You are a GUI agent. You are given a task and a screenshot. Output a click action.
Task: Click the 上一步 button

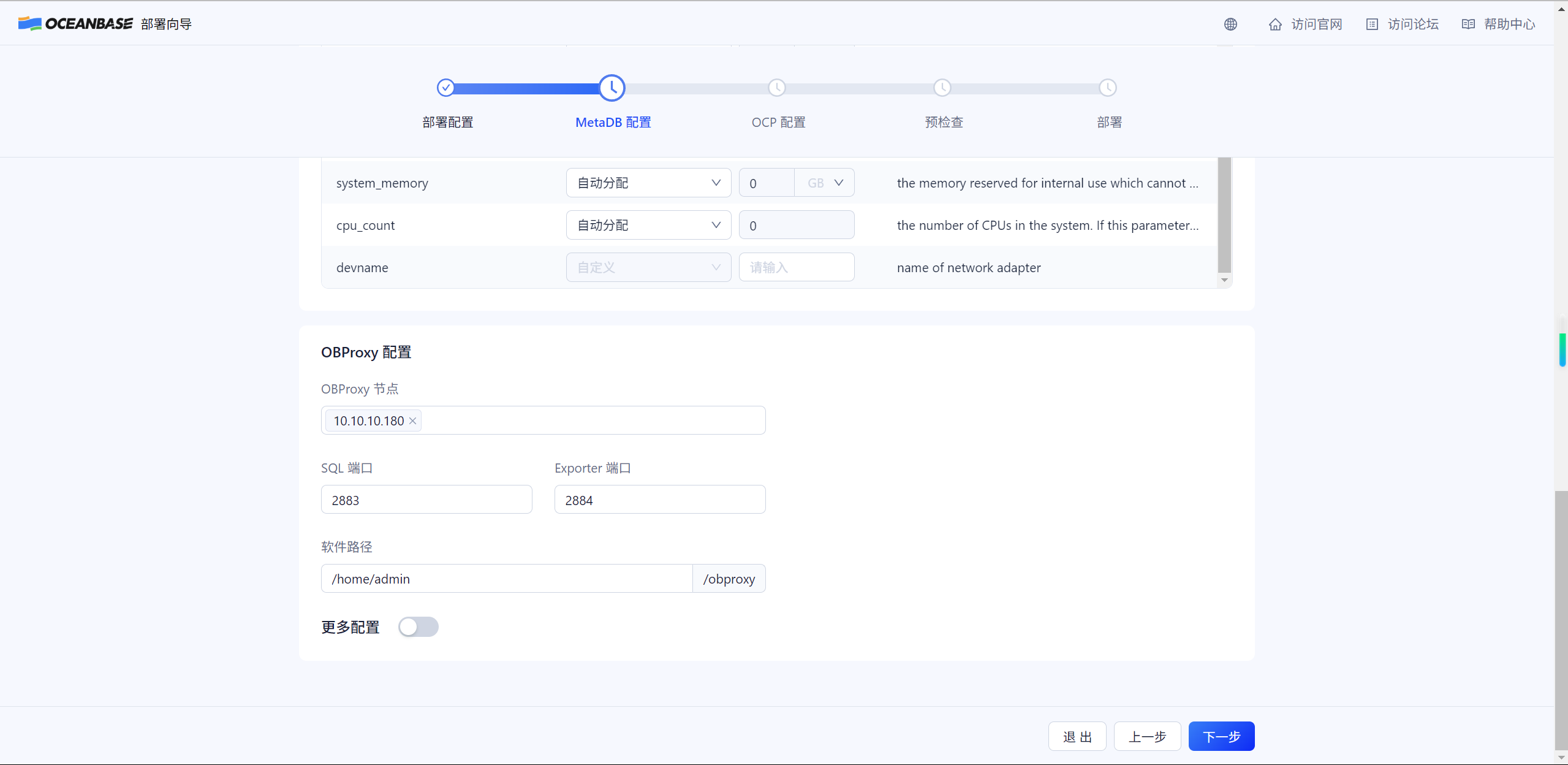(x=1147, y=736)
